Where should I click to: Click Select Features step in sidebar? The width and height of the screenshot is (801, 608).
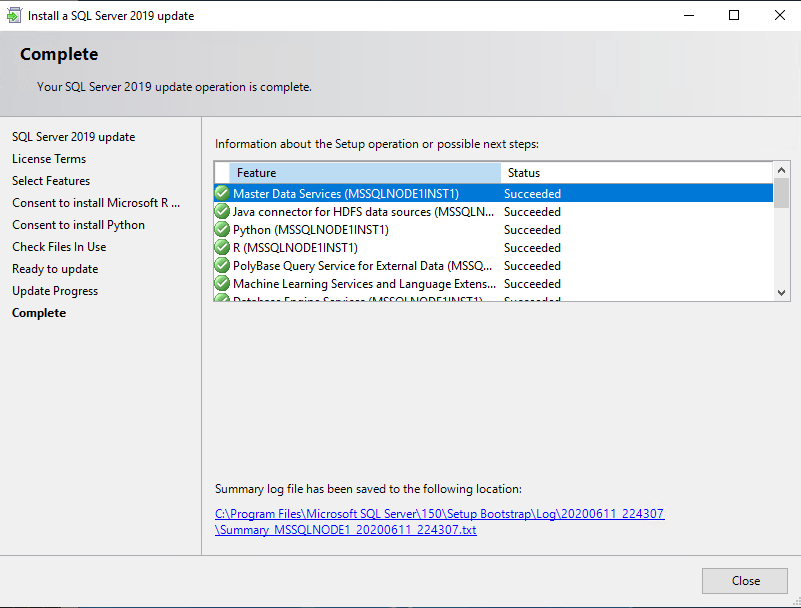[51, 181]
